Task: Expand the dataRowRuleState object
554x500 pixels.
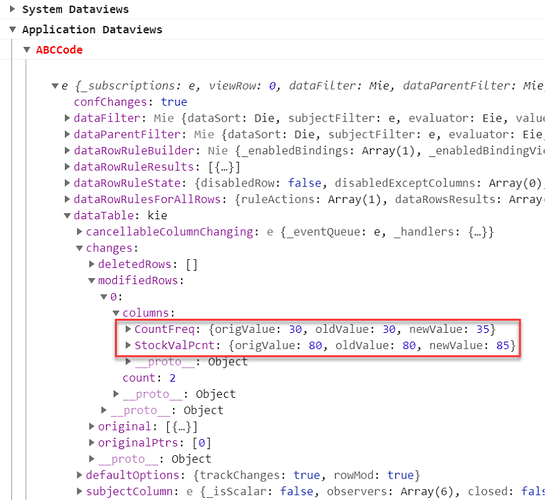Action: [x=67, y=183]
